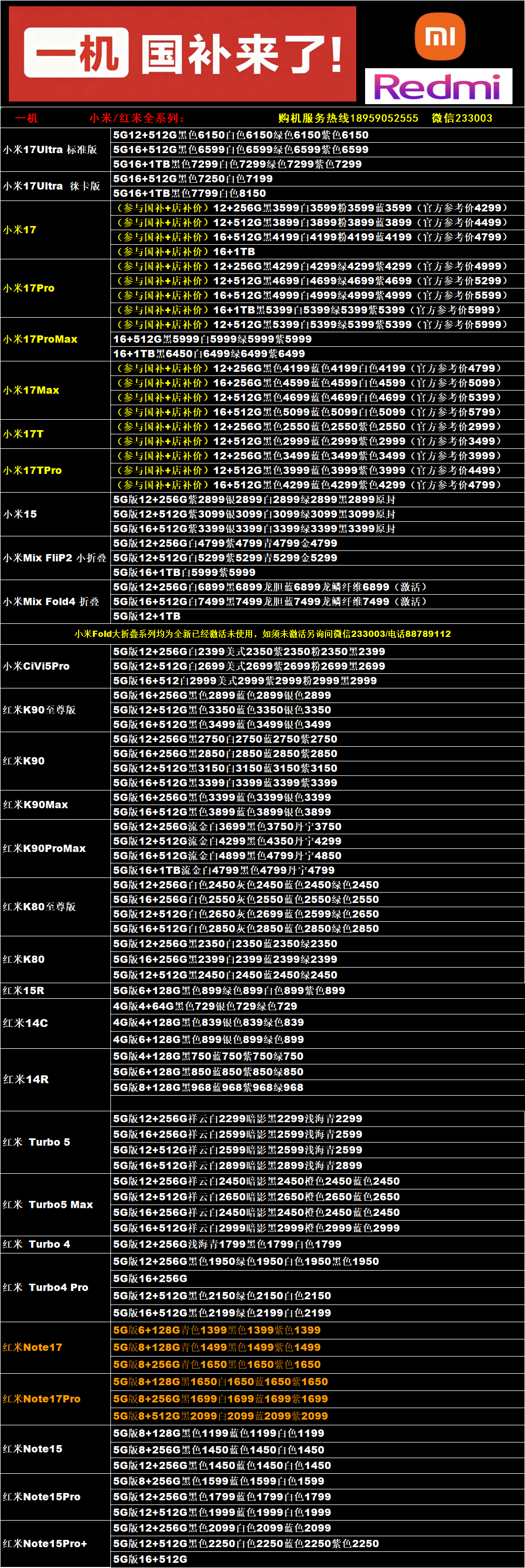
Task: Click the 小米/红米全系列 header text
Action: pyautogui.click(x=137, y=118)
